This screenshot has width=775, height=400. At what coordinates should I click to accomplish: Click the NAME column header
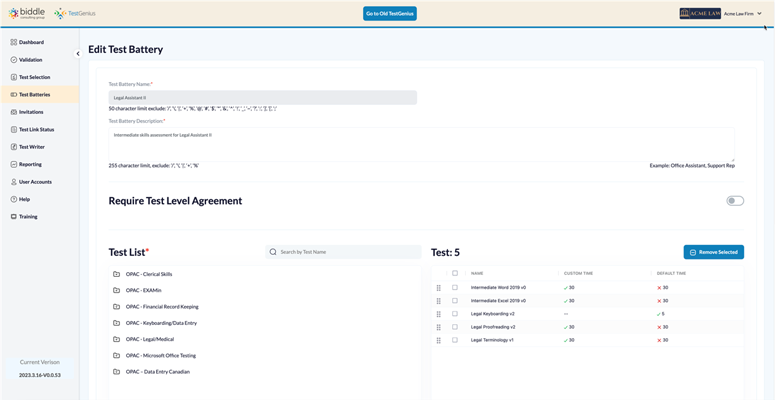pyautogui.click(x=477, y=273)
